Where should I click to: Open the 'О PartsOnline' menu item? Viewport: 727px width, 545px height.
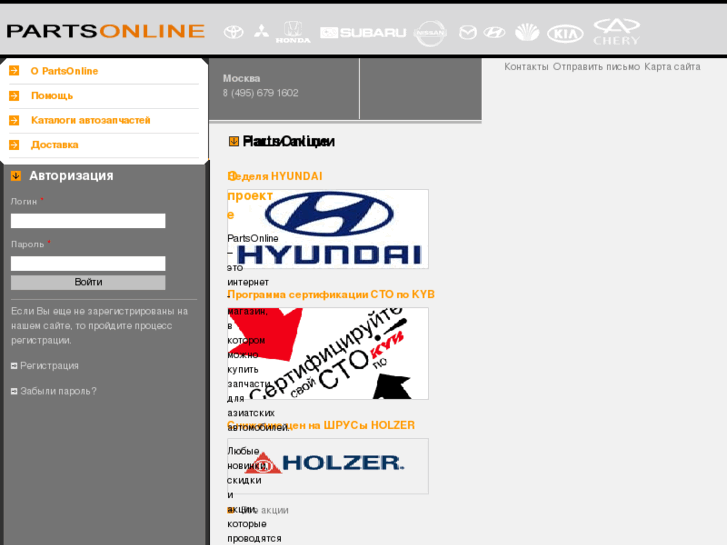point(64,71)
